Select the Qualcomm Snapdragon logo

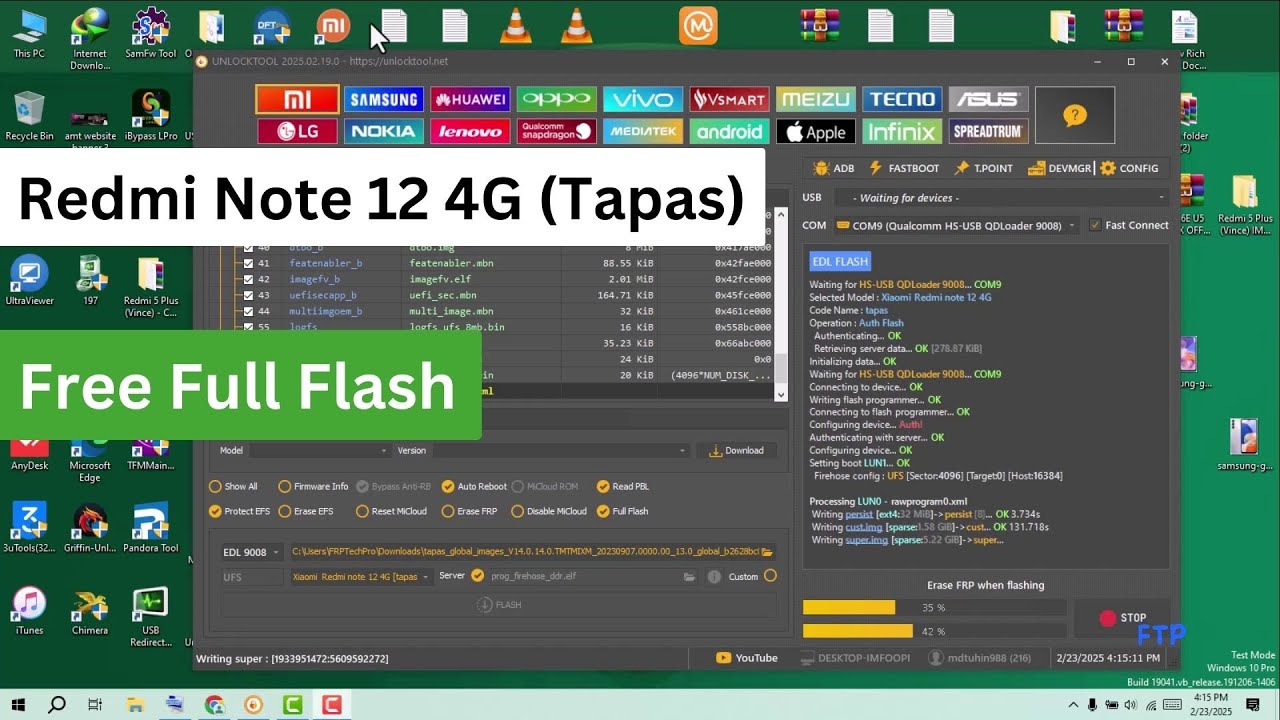(x=557, y=131)
